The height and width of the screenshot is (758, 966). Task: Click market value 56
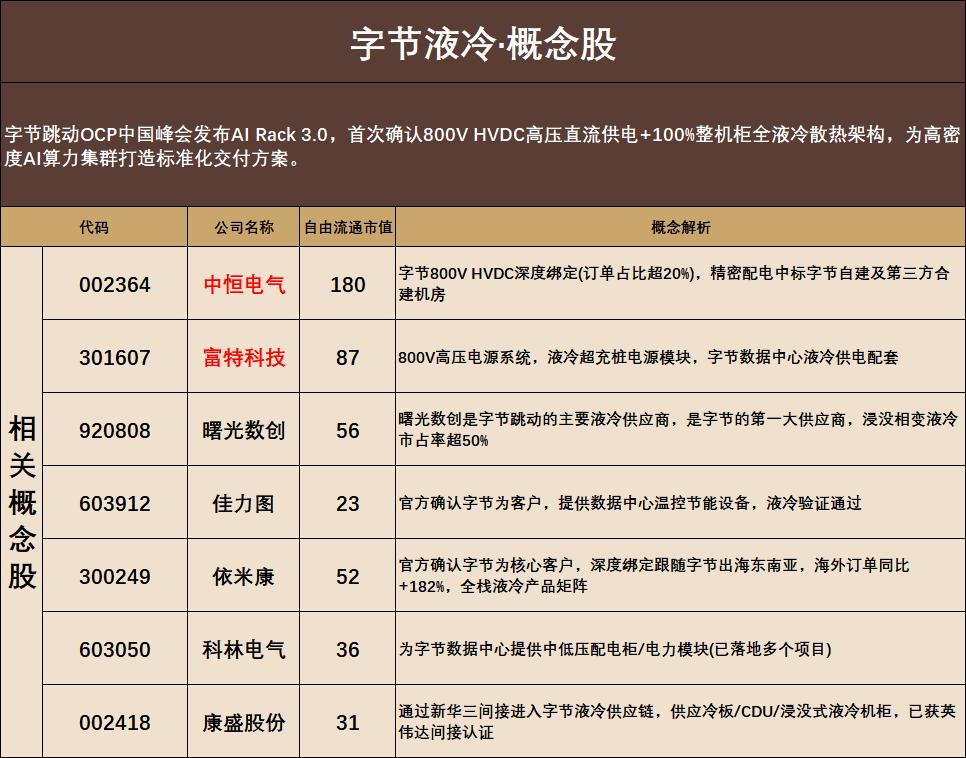(347, 430)
